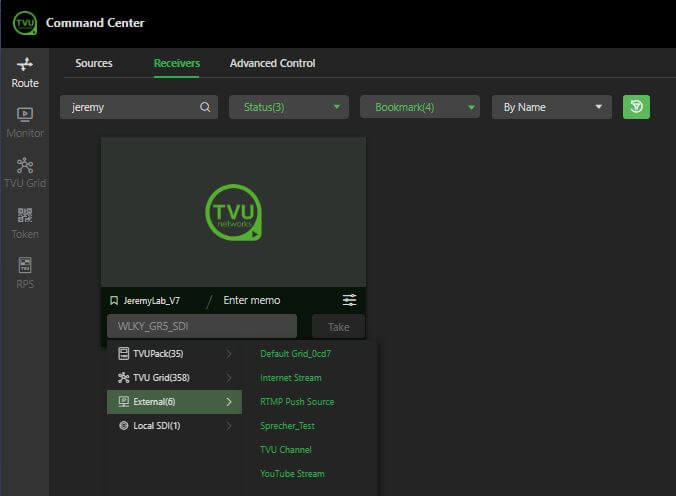
Task: Click the jeremy search field
Action: (139, 107)
